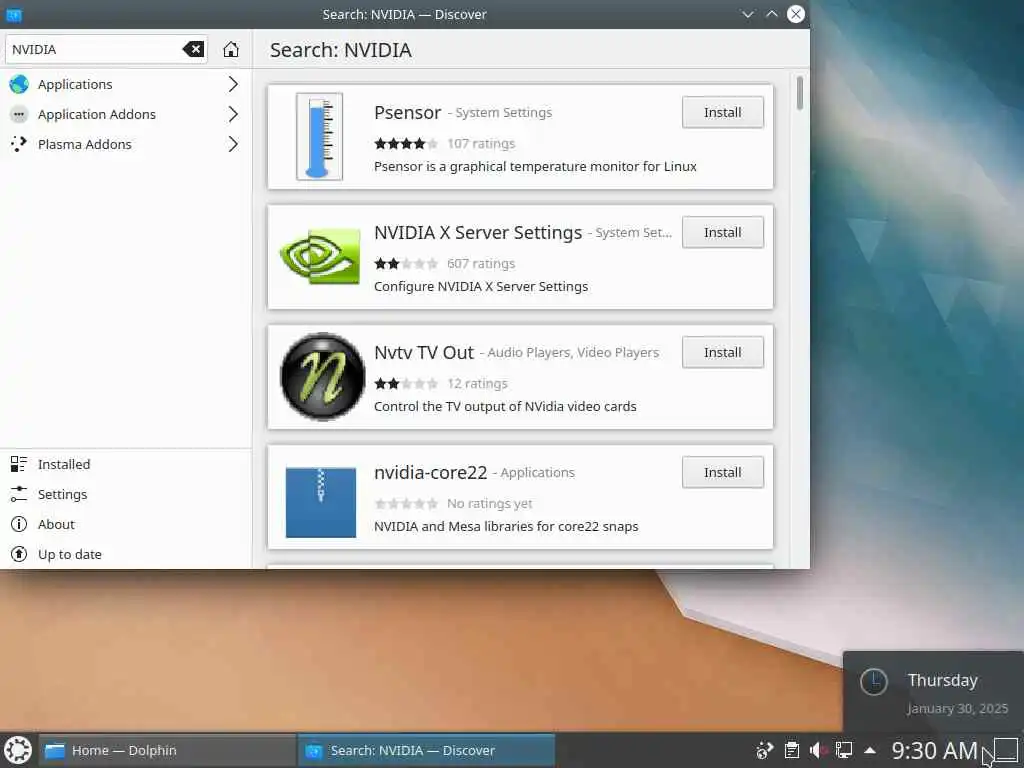Image resolution: width=1024 pixels, height=768 pixels.
Task: Open Nvtv TV Out app icon
Action: (322, 376)
